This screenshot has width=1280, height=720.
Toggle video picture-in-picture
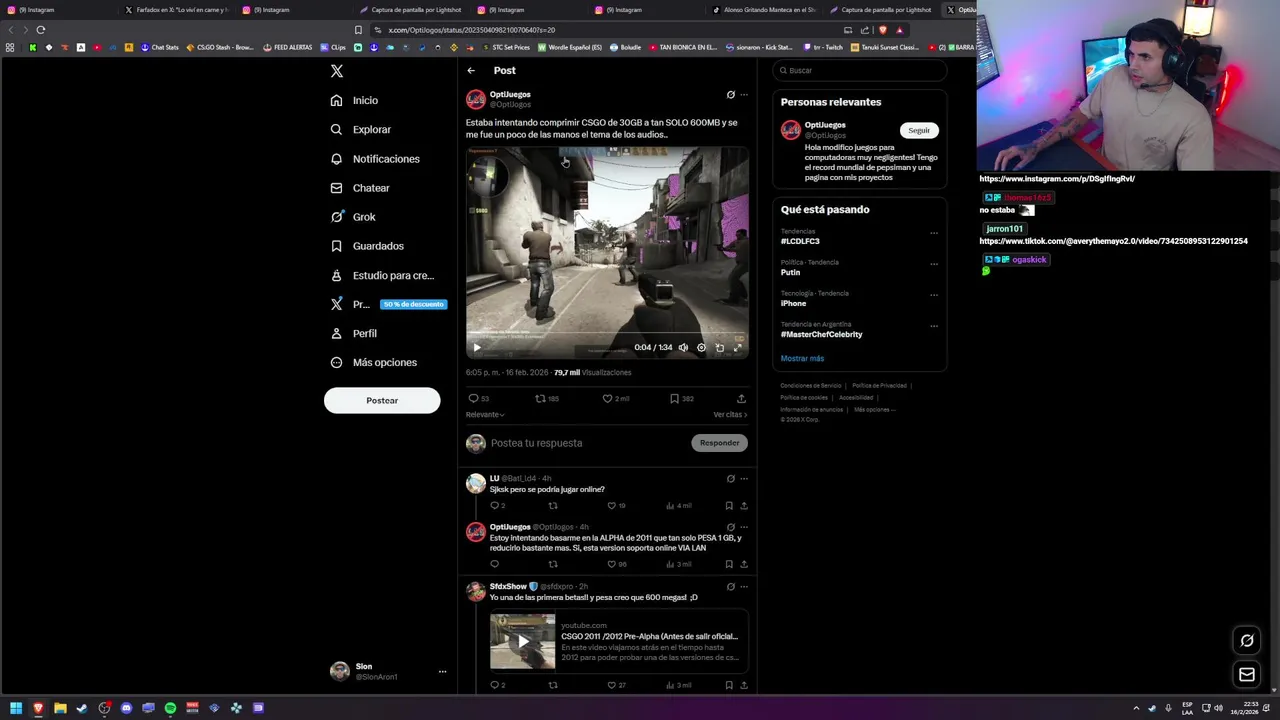(x=719, y=348)
